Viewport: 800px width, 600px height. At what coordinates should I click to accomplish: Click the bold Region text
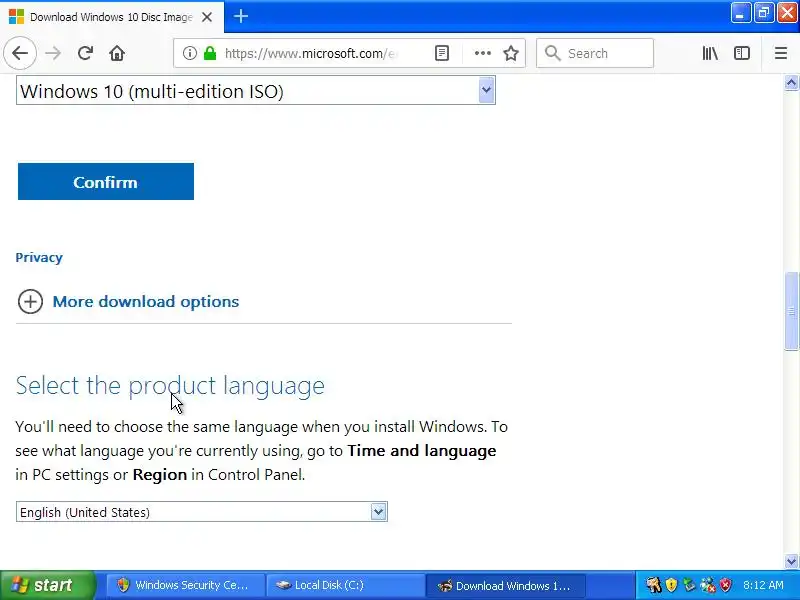(x=160, y=474)
